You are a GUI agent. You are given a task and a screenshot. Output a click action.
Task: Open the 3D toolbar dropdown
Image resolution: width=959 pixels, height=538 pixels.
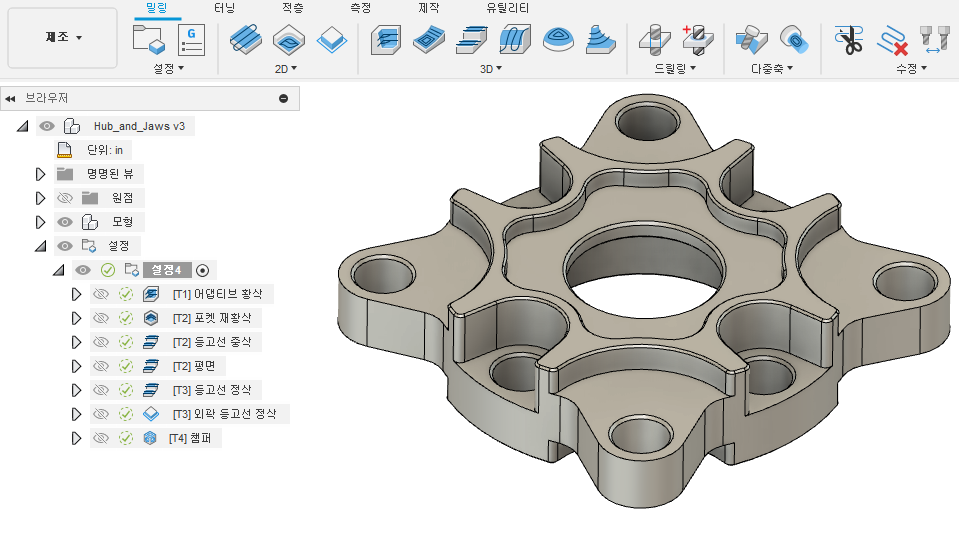coord(491,68)
